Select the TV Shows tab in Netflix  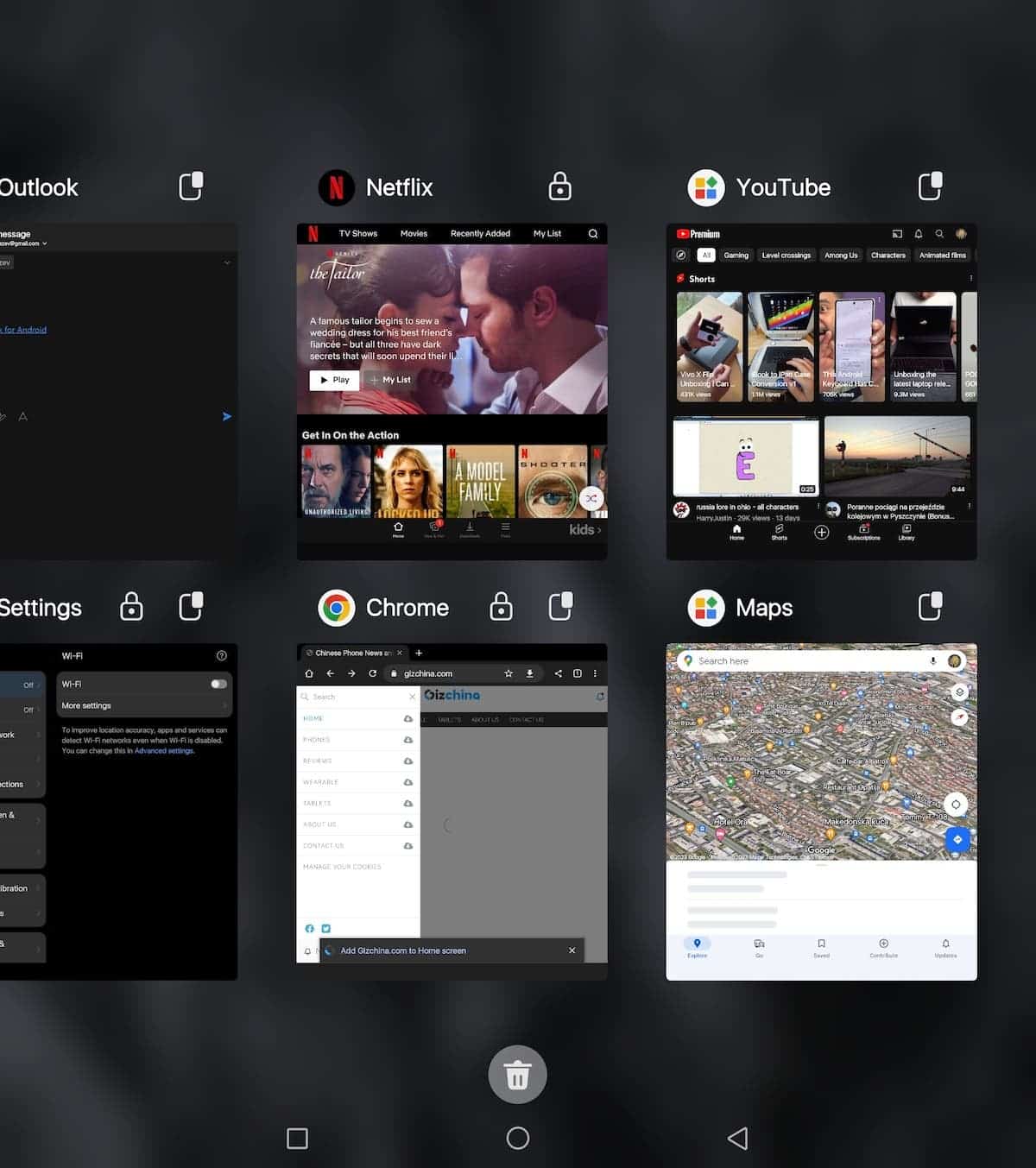point(357,233)
